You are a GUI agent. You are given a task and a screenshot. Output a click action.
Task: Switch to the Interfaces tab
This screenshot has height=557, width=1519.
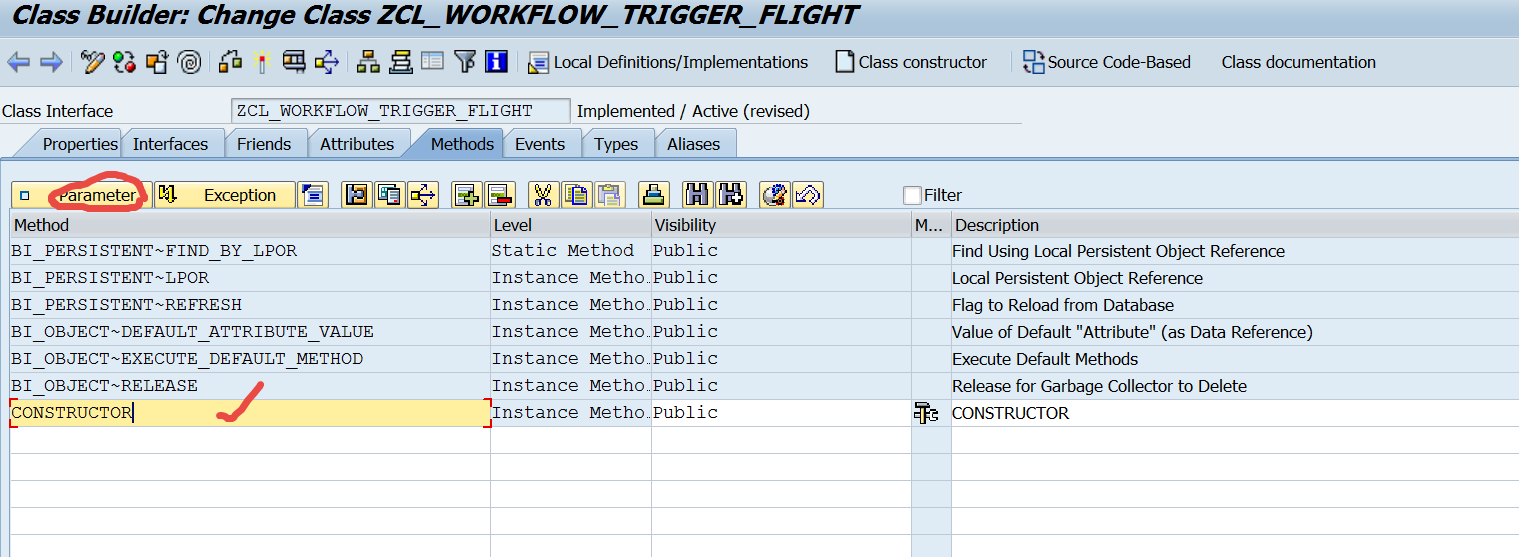coord(170,144)
